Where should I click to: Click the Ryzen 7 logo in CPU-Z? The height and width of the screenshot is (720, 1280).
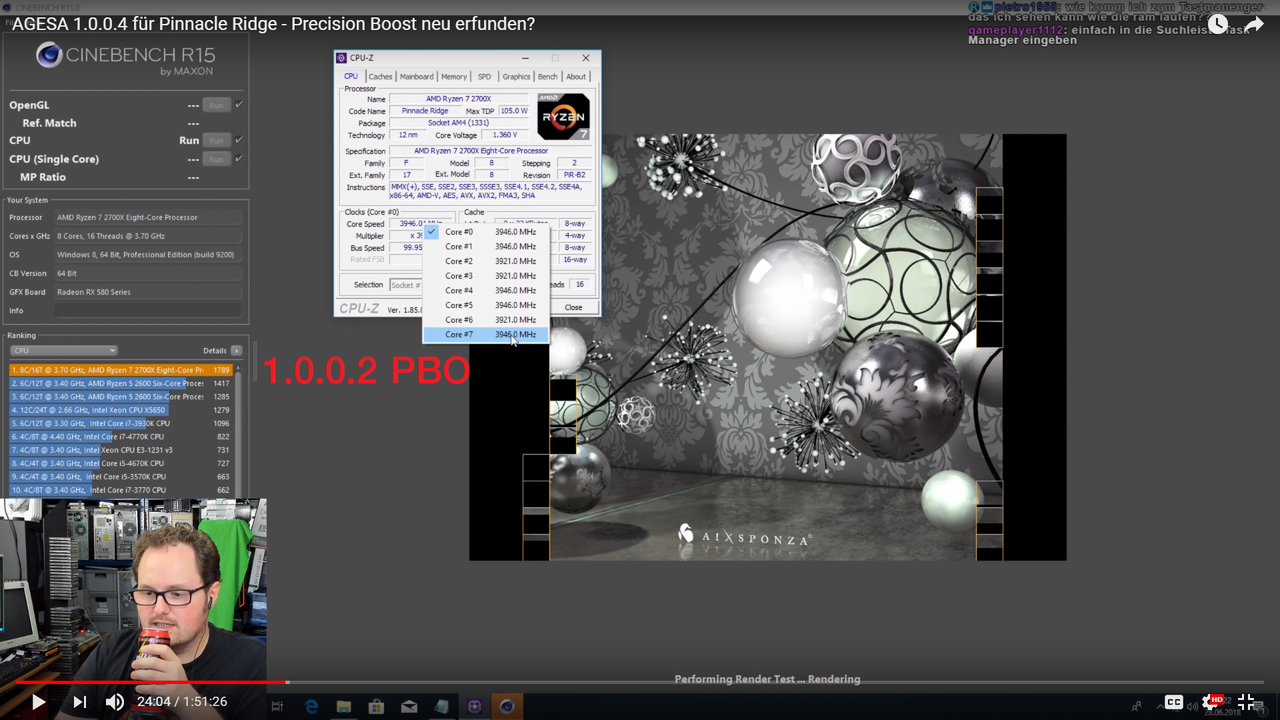(x=563, y=116)
